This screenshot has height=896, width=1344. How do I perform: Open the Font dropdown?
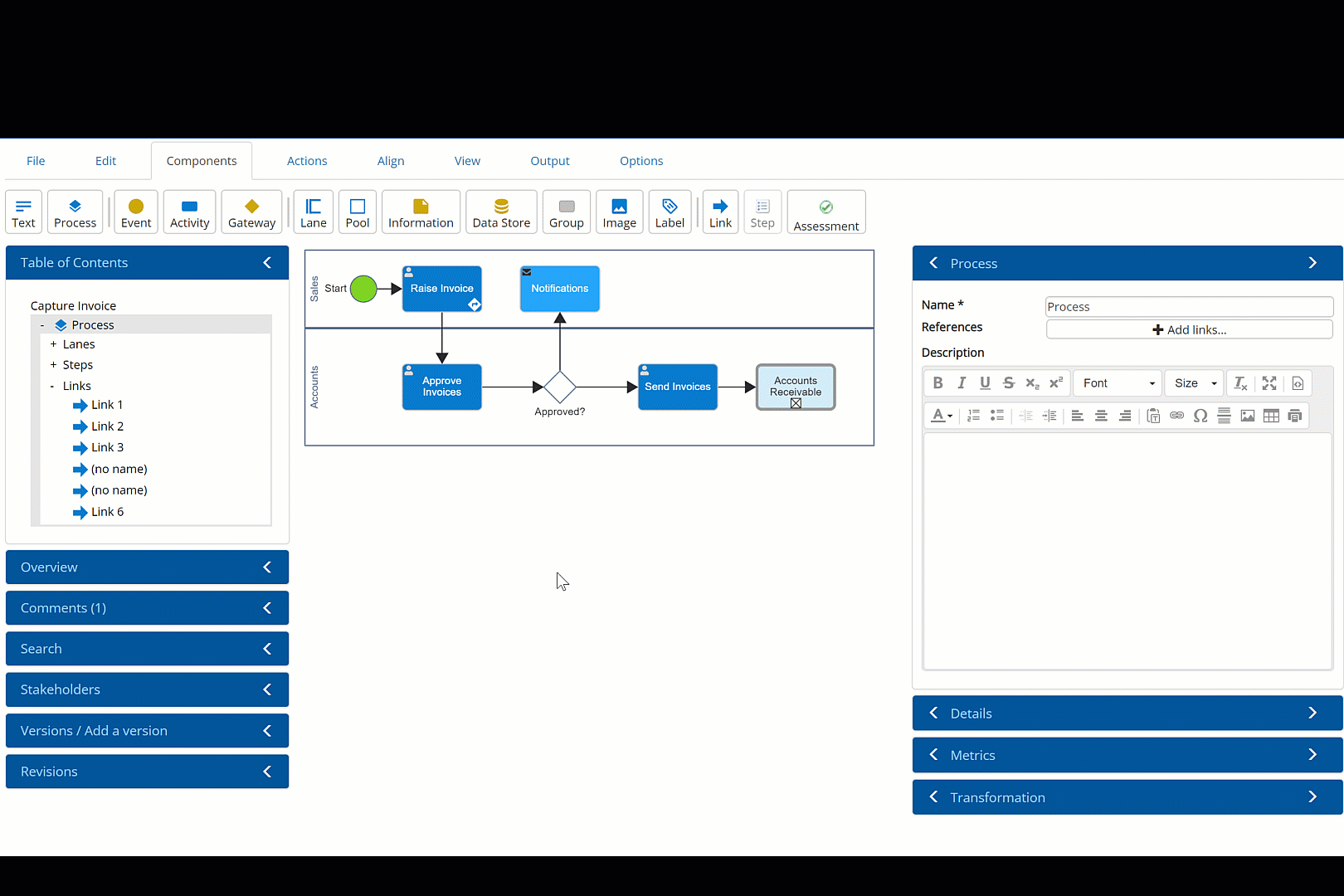click(1117, 382)
